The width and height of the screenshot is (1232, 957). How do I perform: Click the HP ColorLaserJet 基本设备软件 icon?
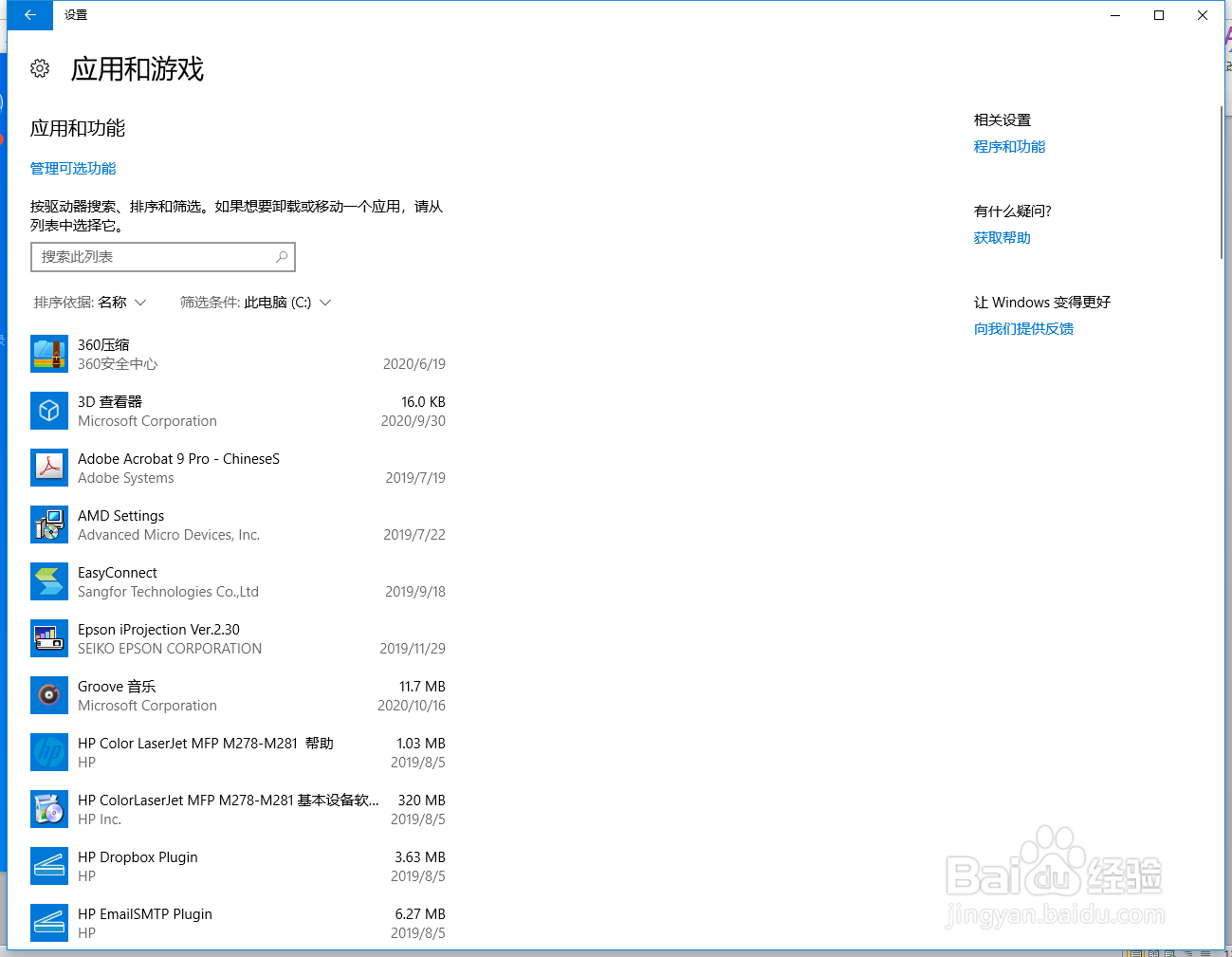pyautogui.click(x=49, y=809)
